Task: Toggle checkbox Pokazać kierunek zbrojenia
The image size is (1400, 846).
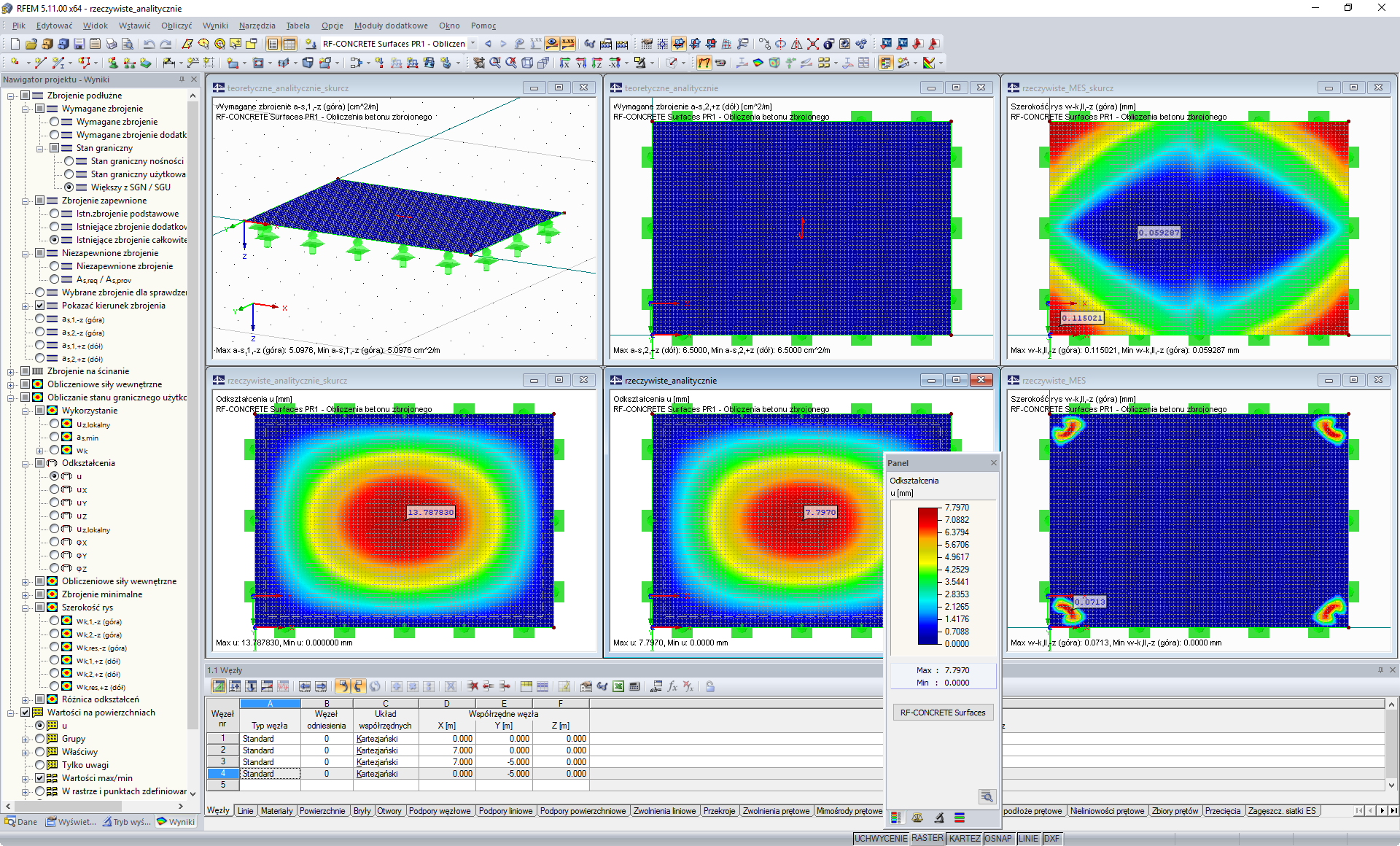Action: pos(40,306)
